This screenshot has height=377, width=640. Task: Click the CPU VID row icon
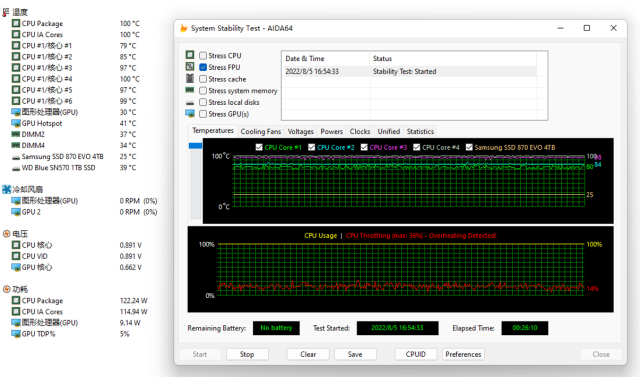16,256
